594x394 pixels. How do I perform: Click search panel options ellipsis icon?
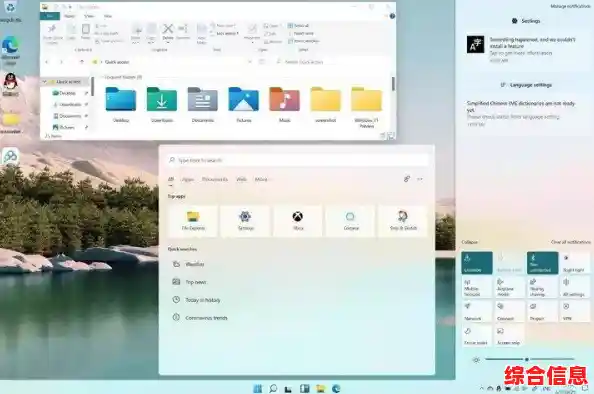pyautogui.click(x=420, y=179)
